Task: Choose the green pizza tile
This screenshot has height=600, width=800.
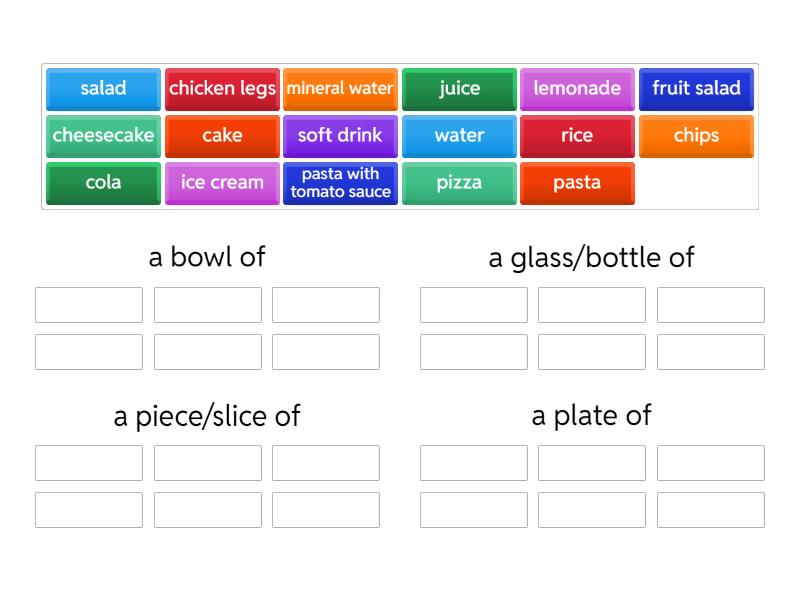Action: [459, 183]
